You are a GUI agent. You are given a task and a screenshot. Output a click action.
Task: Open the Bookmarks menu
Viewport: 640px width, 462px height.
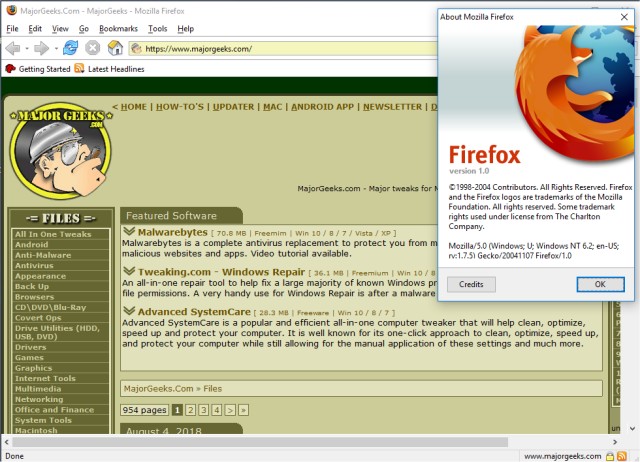coord(118,29)
